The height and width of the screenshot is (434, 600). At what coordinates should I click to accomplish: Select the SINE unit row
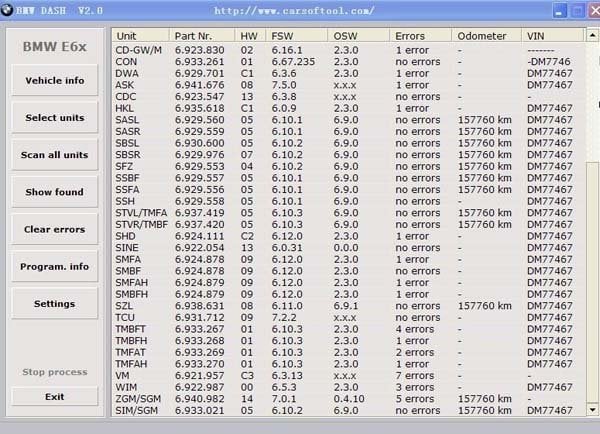pos(348,248)
